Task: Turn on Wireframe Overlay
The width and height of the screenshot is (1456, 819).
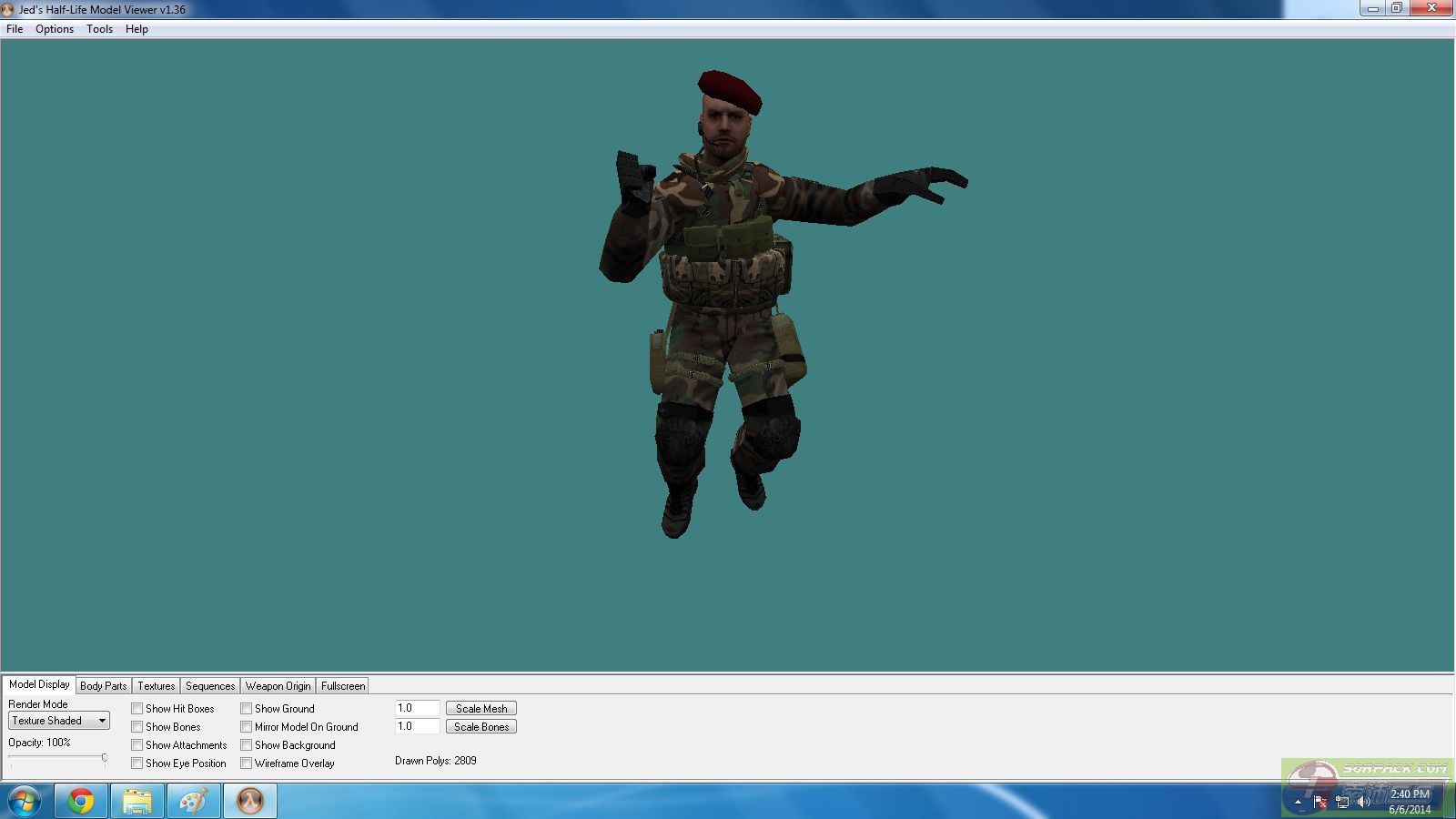Action: tap(247, 763)
